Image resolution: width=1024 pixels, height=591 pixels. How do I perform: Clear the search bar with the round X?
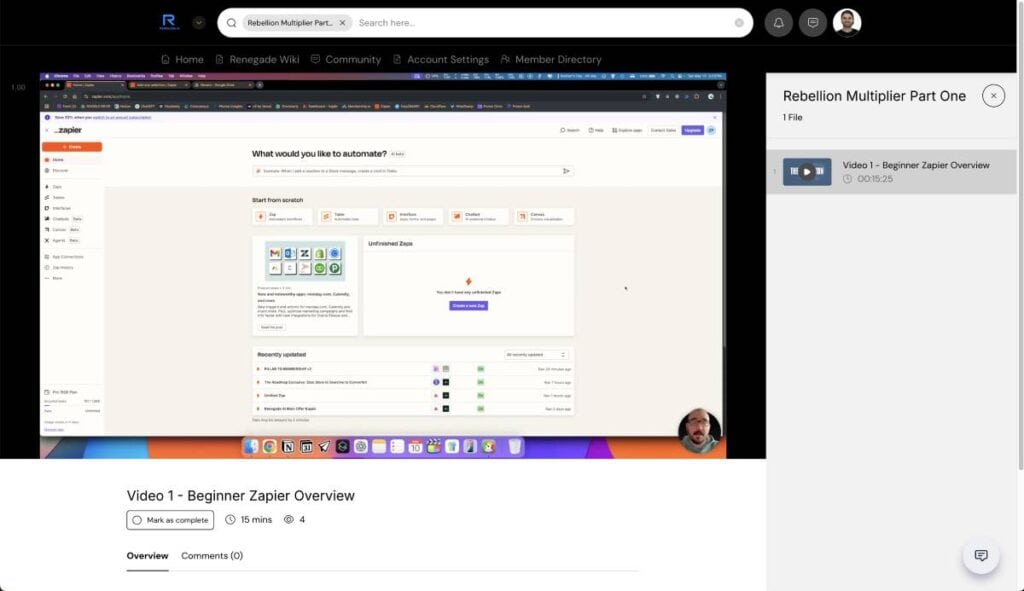pyautogui.click(x=739, y=23)
